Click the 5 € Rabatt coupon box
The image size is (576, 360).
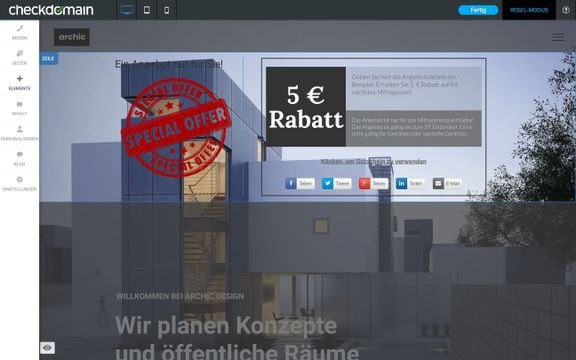[x=306, y=107]
